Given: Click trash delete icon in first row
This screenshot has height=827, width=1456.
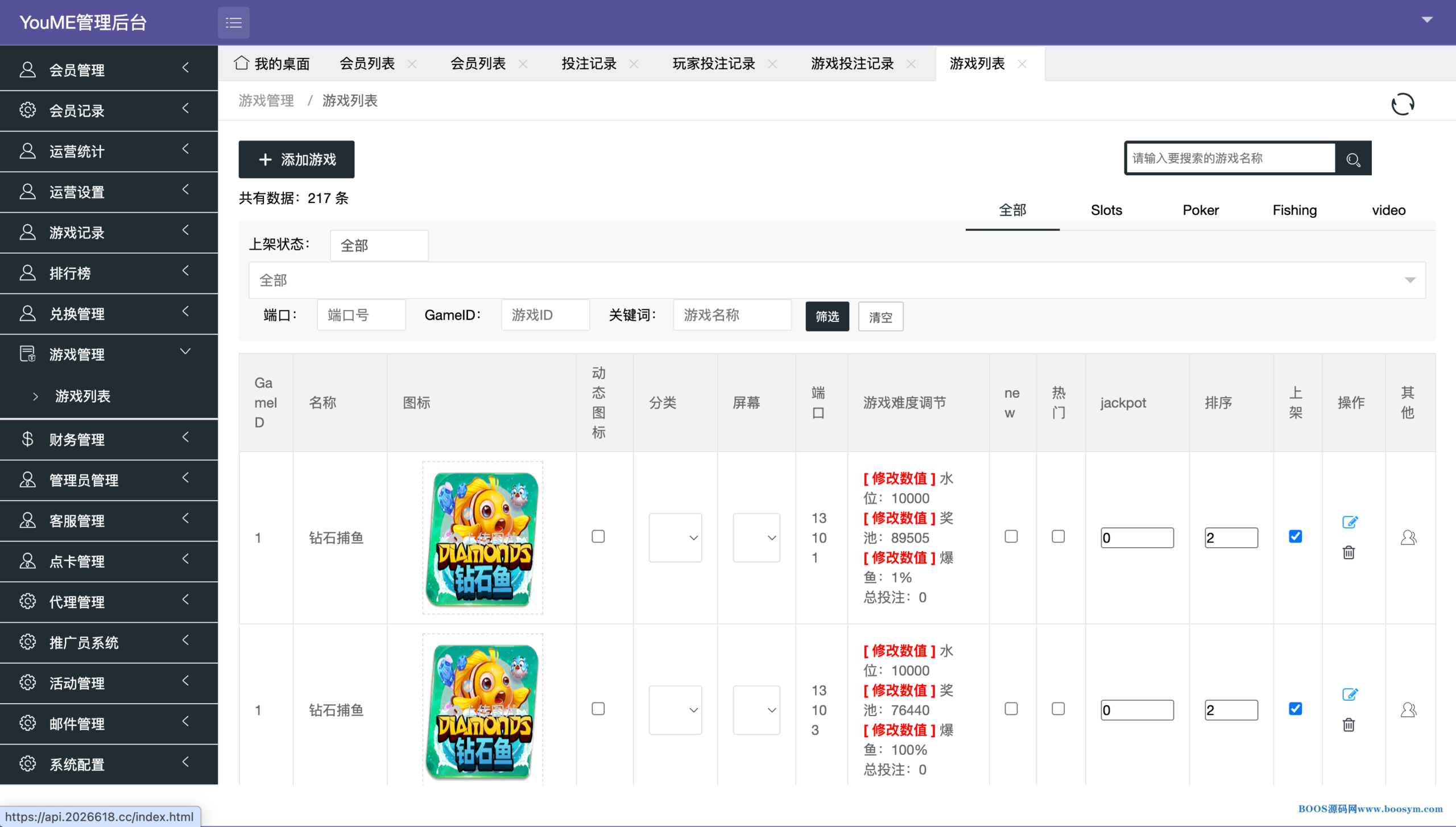Looking at the screenshot, I should 1349,552.
